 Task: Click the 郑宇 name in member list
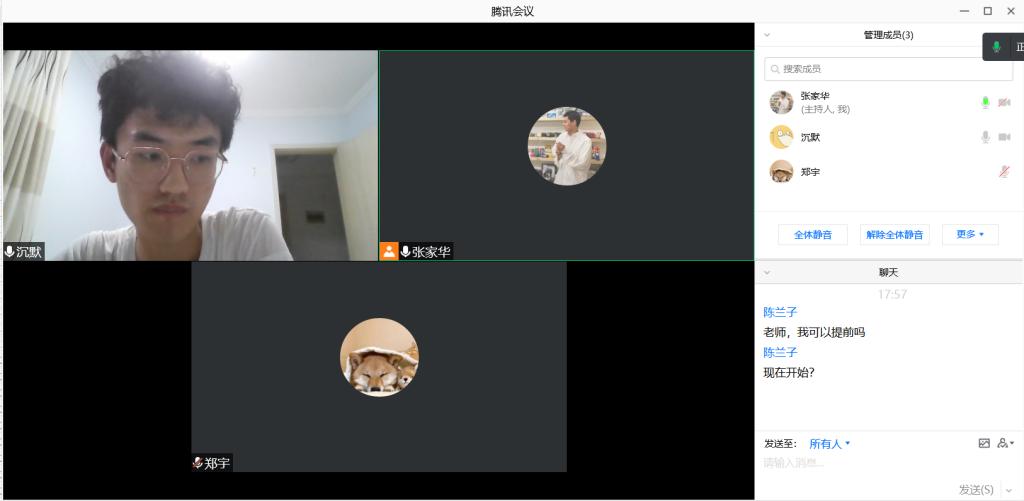810,172
